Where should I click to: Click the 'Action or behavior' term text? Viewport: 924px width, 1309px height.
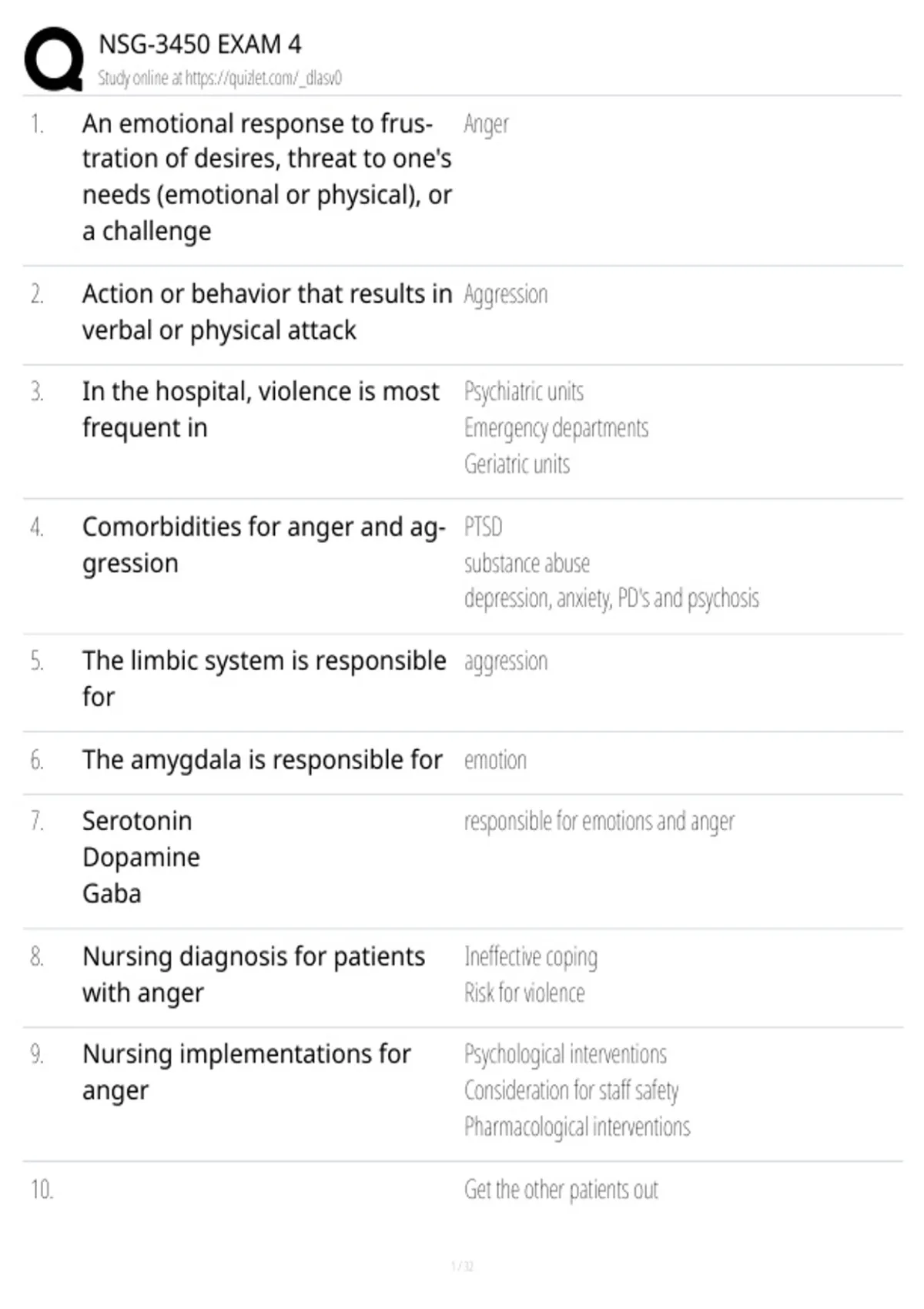267,312
